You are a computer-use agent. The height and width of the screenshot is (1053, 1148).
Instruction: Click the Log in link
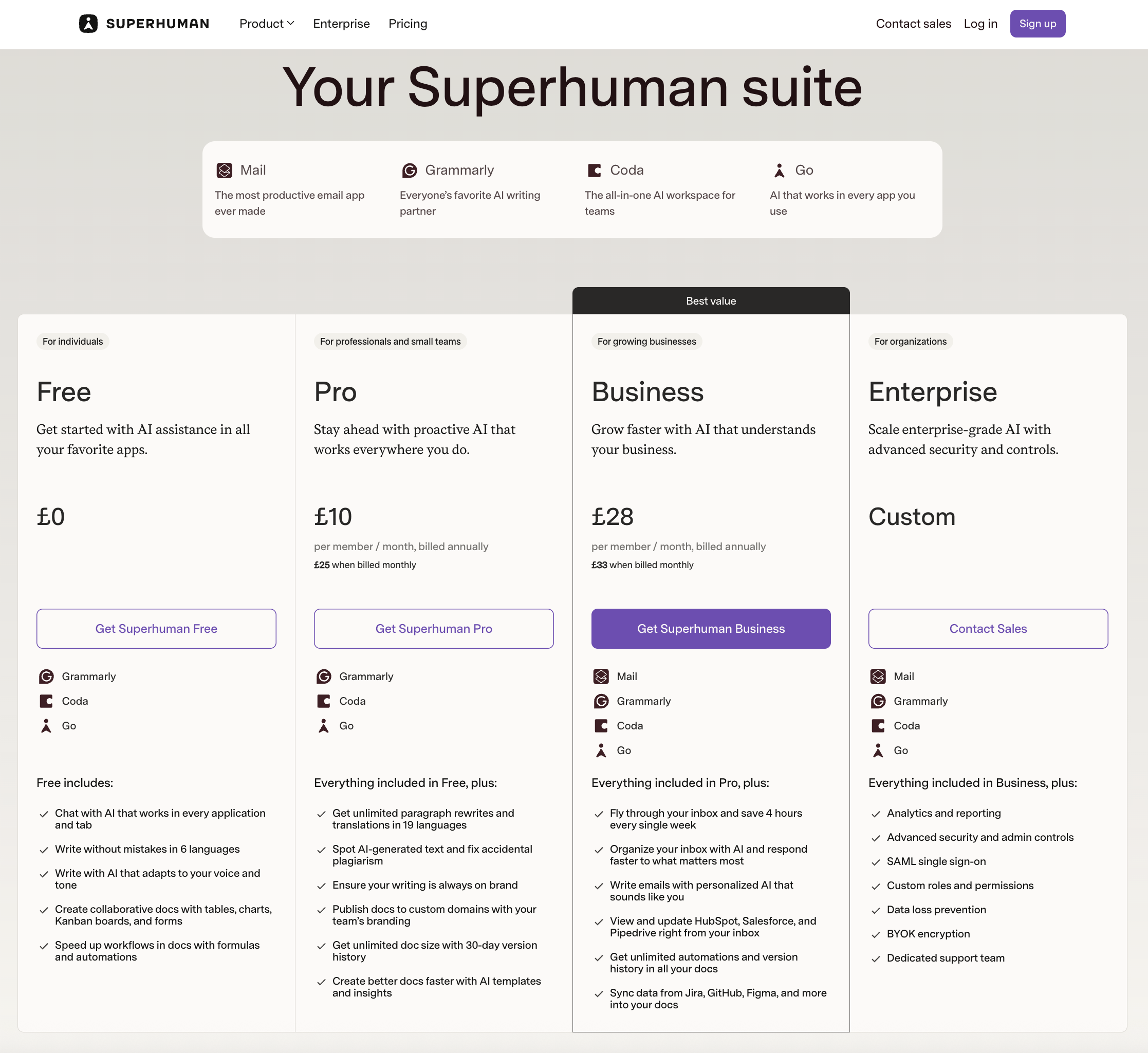980,23
